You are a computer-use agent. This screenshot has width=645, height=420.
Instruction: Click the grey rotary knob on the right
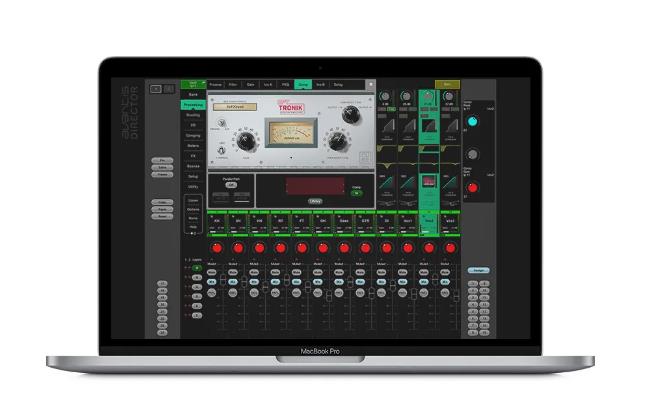pos(472,155)
